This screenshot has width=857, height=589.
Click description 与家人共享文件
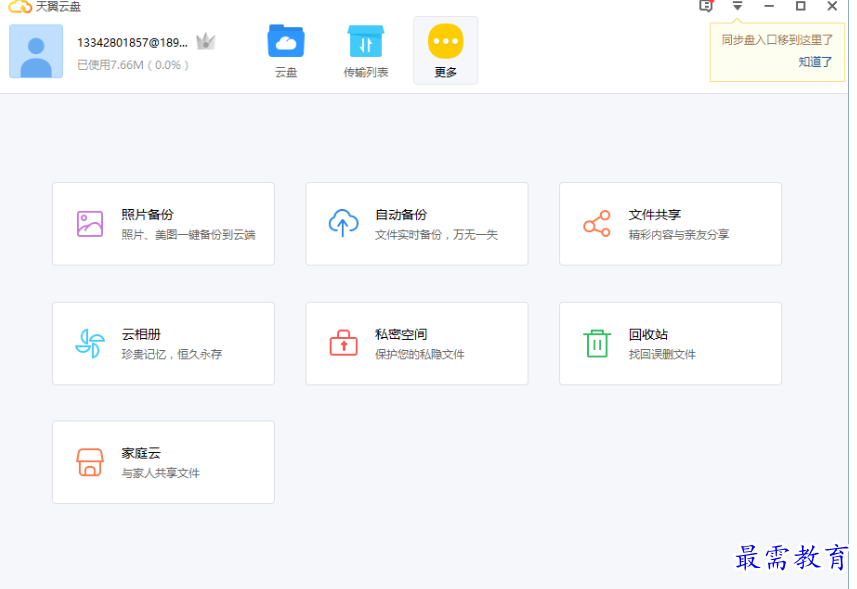click(160, 473)
